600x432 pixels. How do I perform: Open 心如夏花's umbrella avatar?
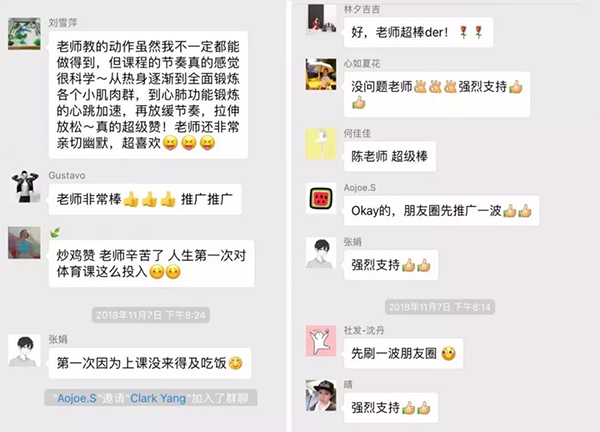(x=321, y=74)
